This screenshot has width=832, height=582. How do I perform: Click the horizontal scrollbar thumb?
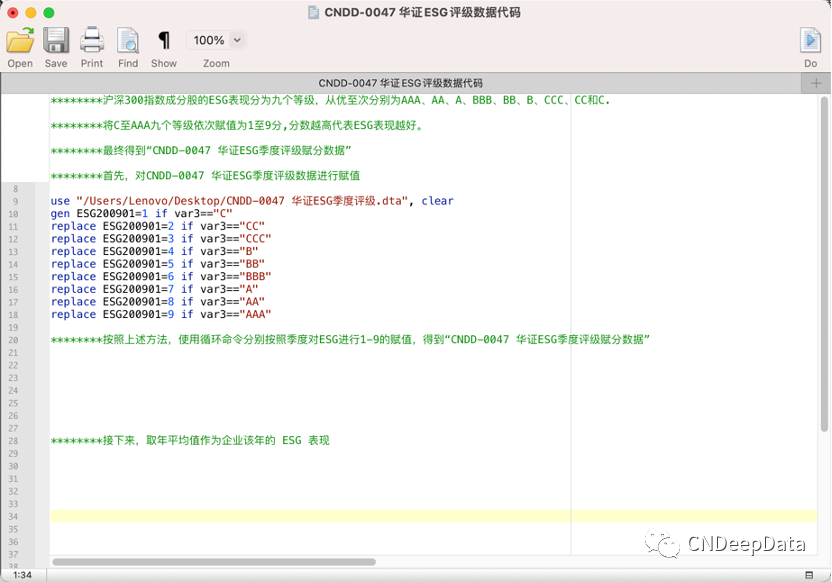[x=214, y=562]
